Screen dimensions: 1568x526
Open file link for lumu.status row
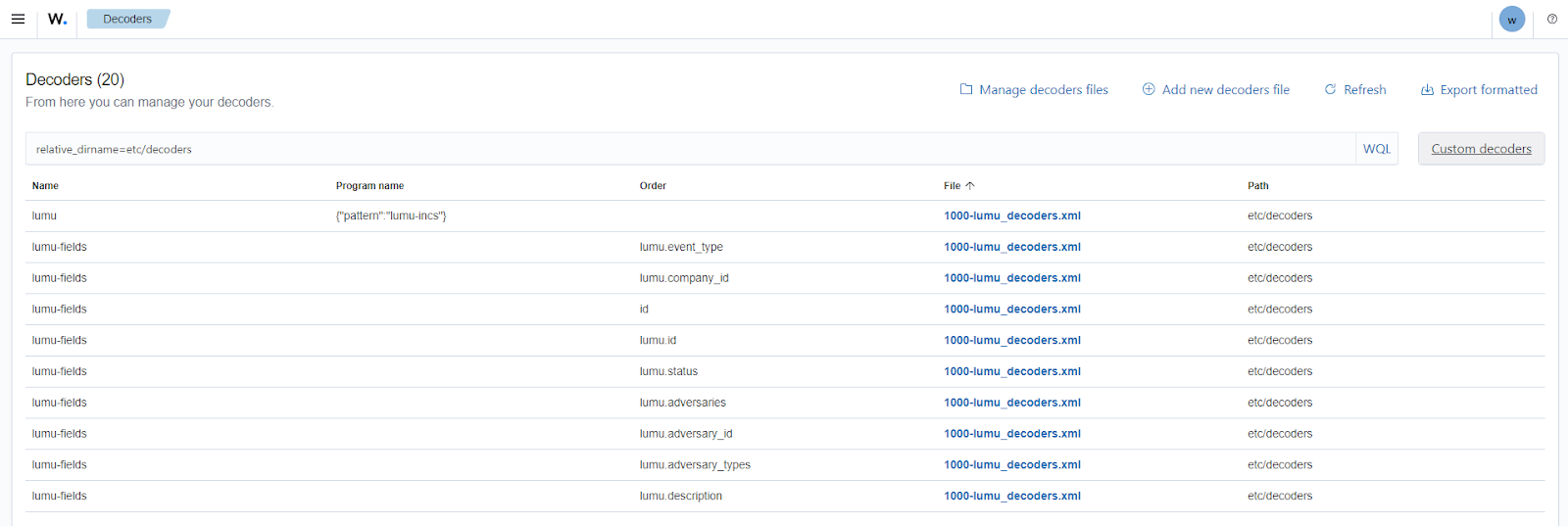click(x=1011, y=371)
